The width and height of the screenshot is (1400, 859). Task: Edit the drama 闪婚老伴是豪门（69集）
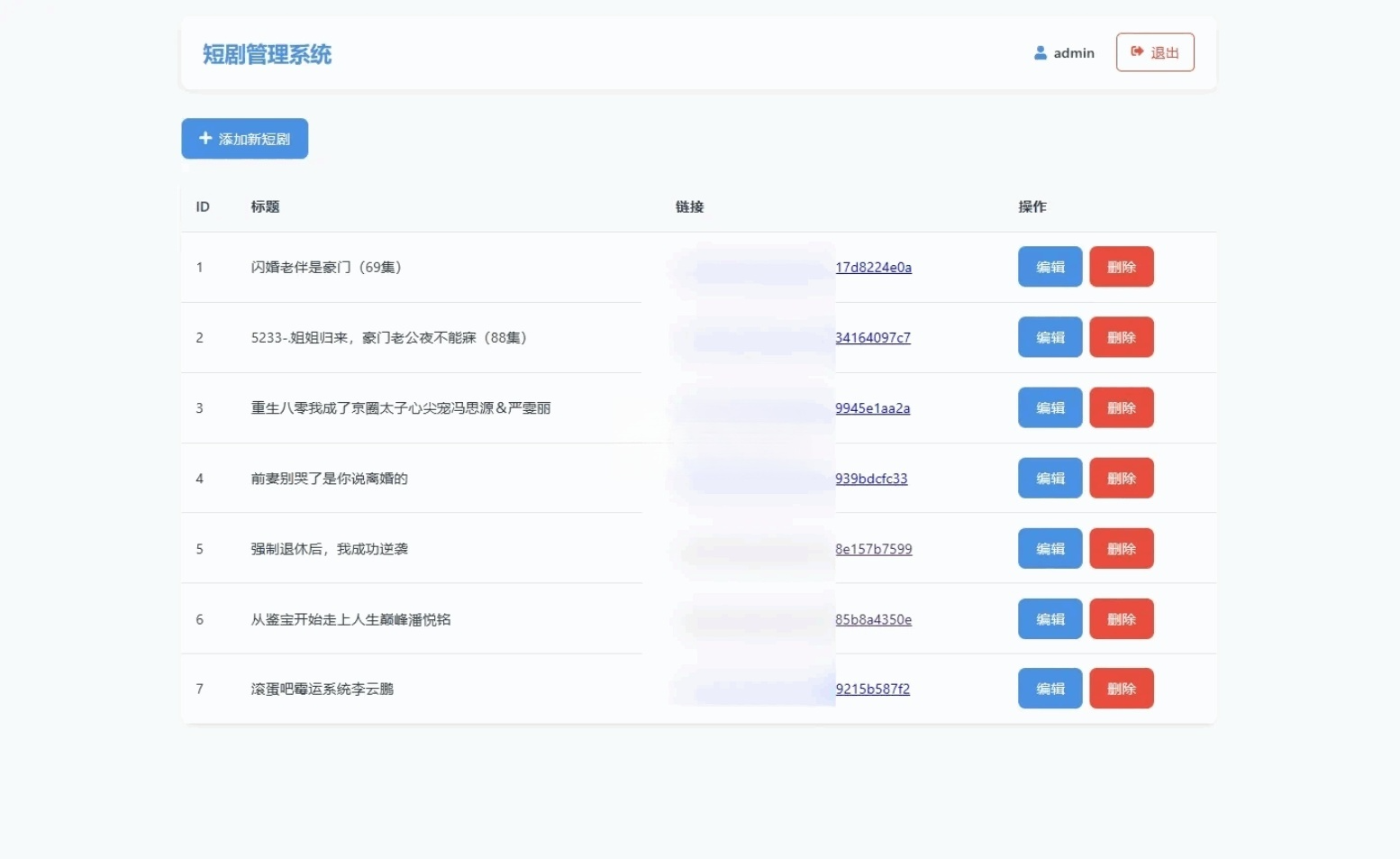point(1050,267)
